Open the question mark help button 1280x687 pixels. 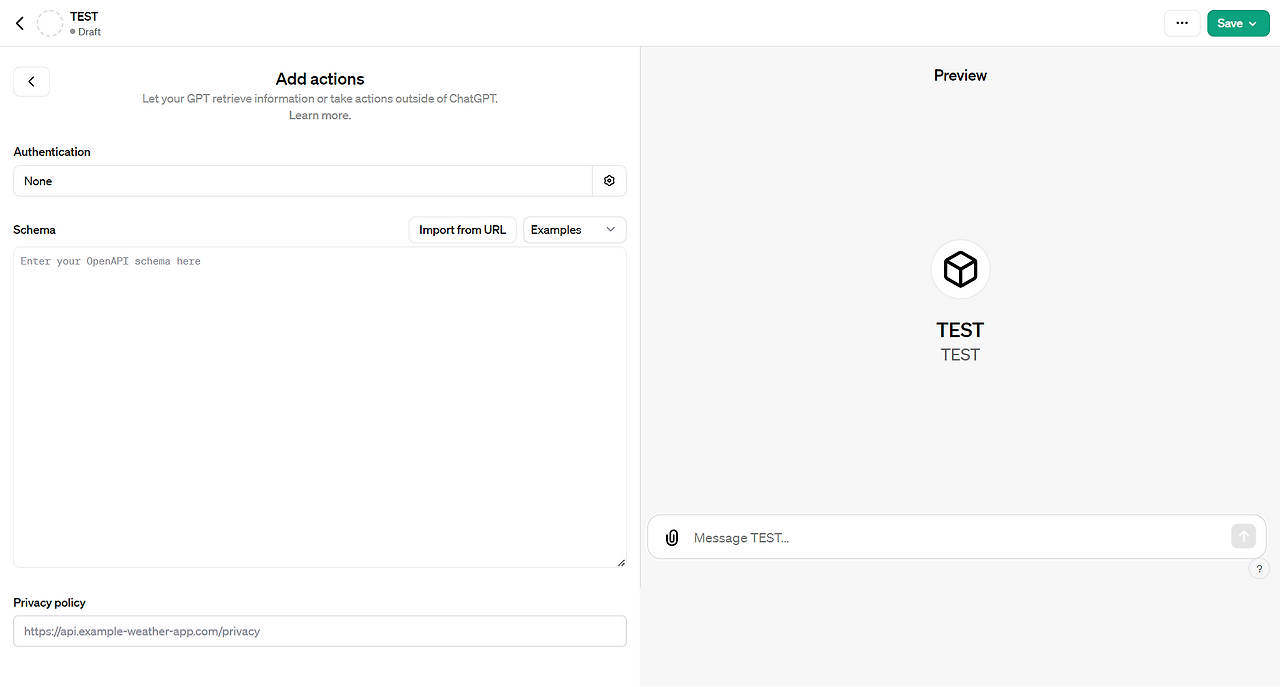[x=1259, y=569]
